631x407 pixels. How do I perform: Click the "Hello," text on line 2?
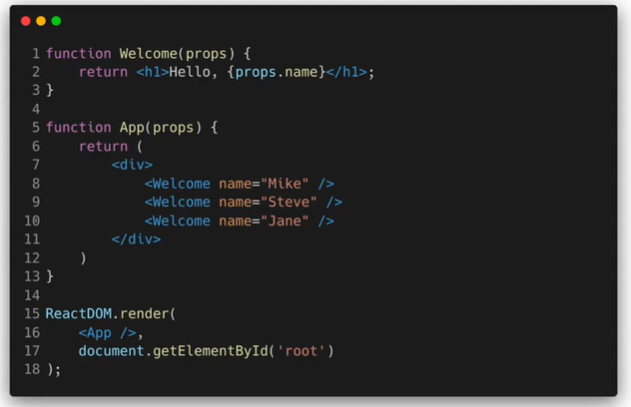click(194, 72)
